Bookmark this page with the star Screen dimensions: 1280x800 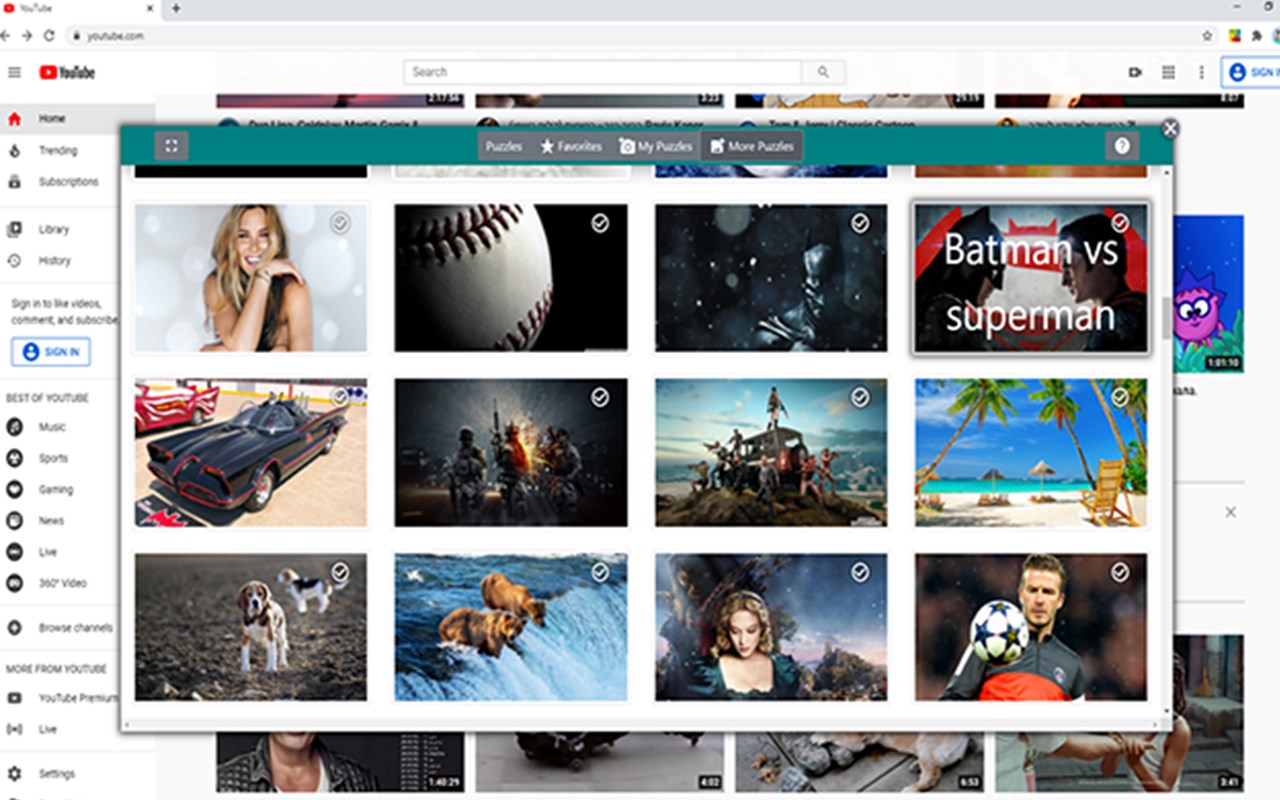point(1207,35)
